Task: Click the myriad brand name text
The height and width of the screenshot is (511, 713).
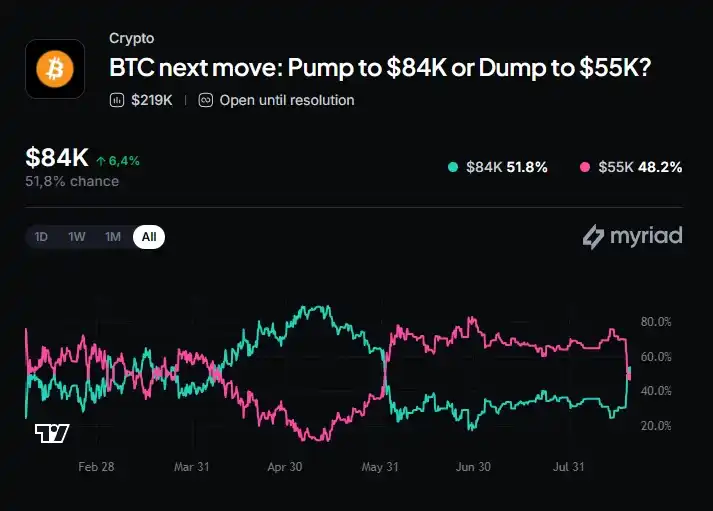Action: (x=646, y=235)
